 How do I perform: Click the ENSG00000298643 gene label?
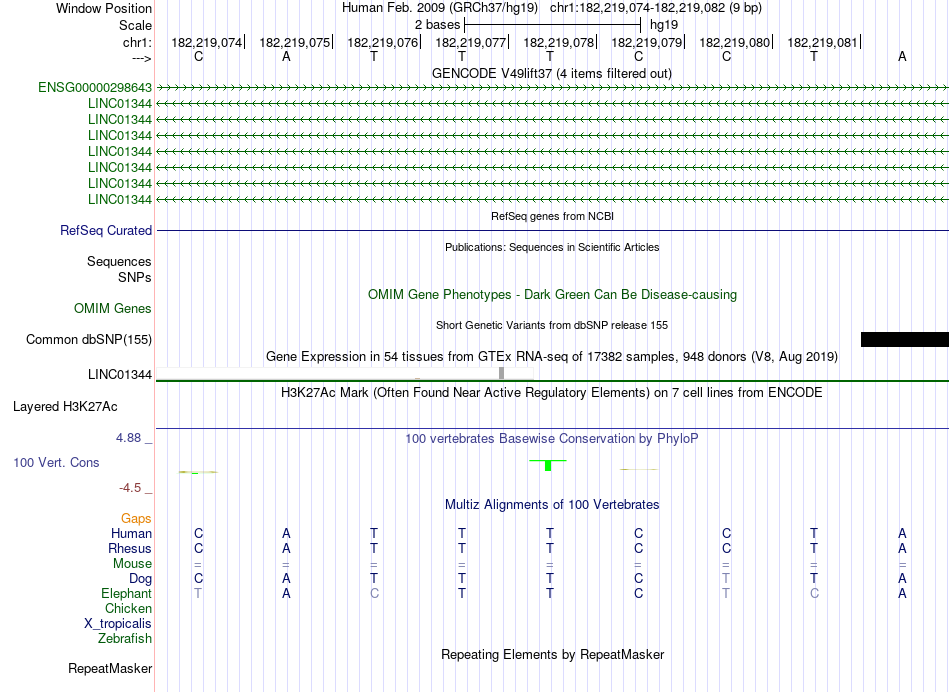tap(95, 88)
